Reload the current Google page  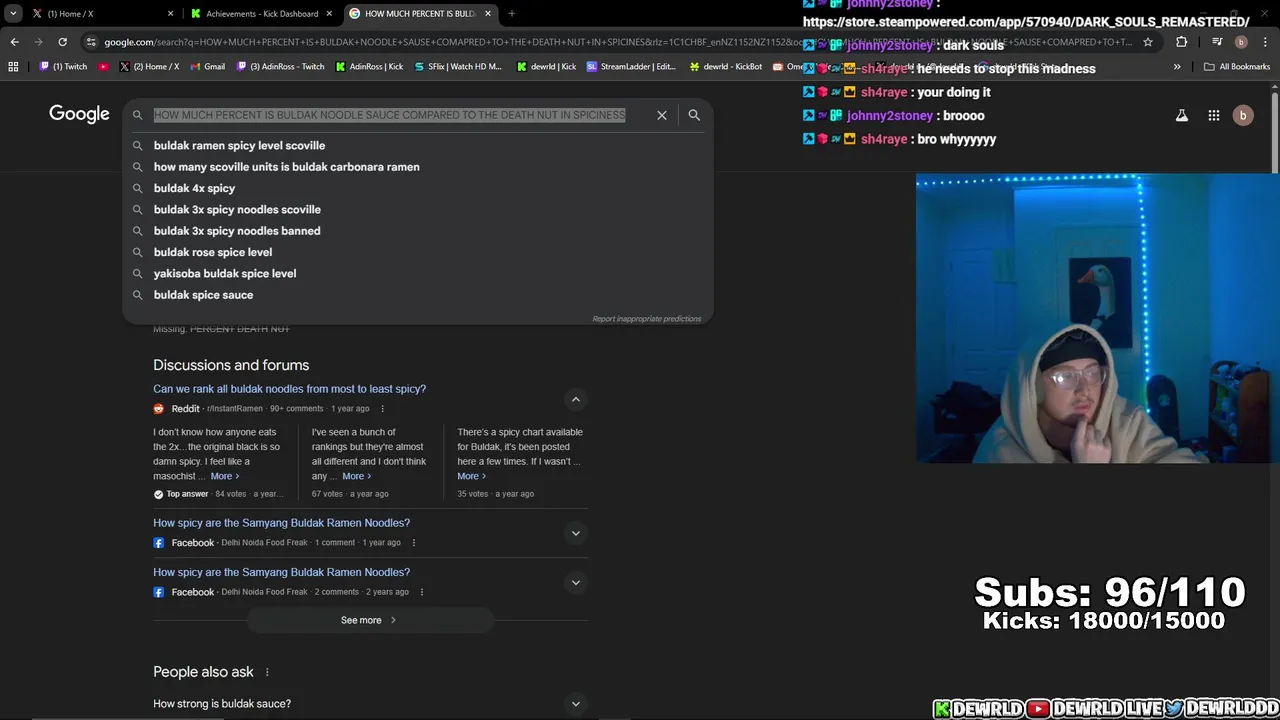click(x=62, y=42)
